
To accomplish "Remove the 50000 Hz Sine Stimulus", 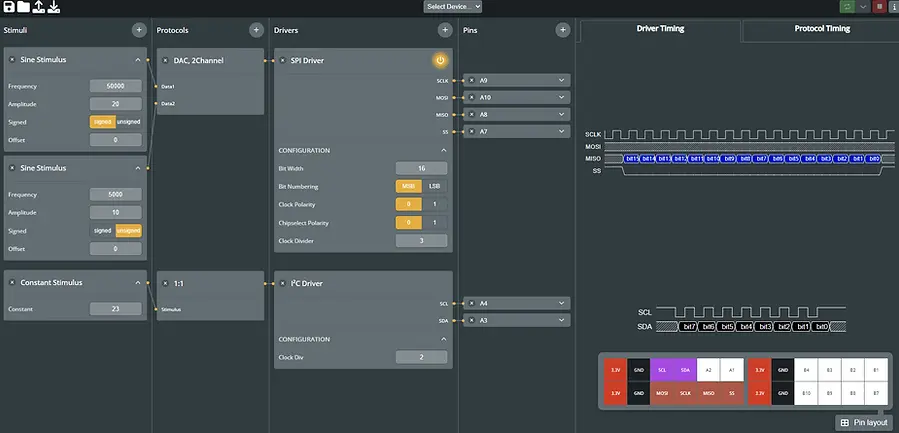I will pos(12,60).
